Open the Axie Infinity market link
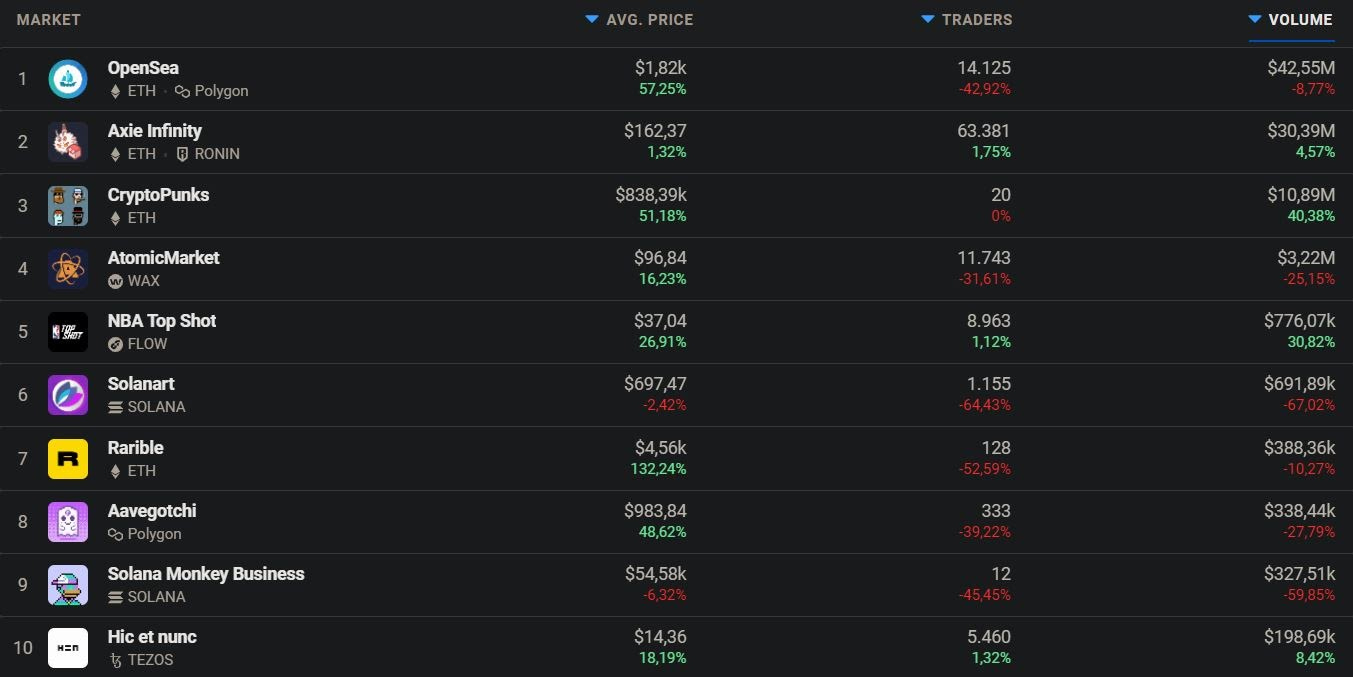The height and width of the screenshot is (677, 1353). pyautogui.click(x=154, y=131)
